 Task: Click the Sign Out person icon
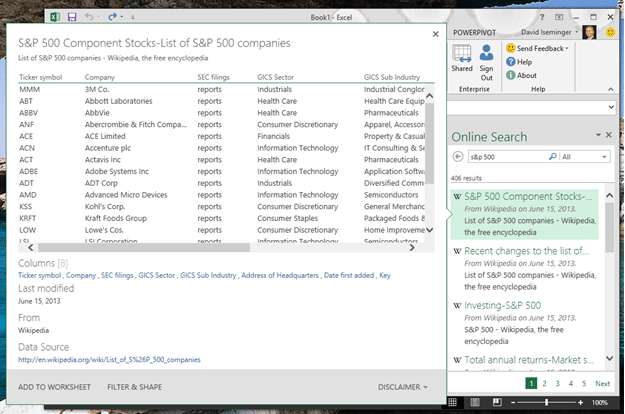pos(486,63)
